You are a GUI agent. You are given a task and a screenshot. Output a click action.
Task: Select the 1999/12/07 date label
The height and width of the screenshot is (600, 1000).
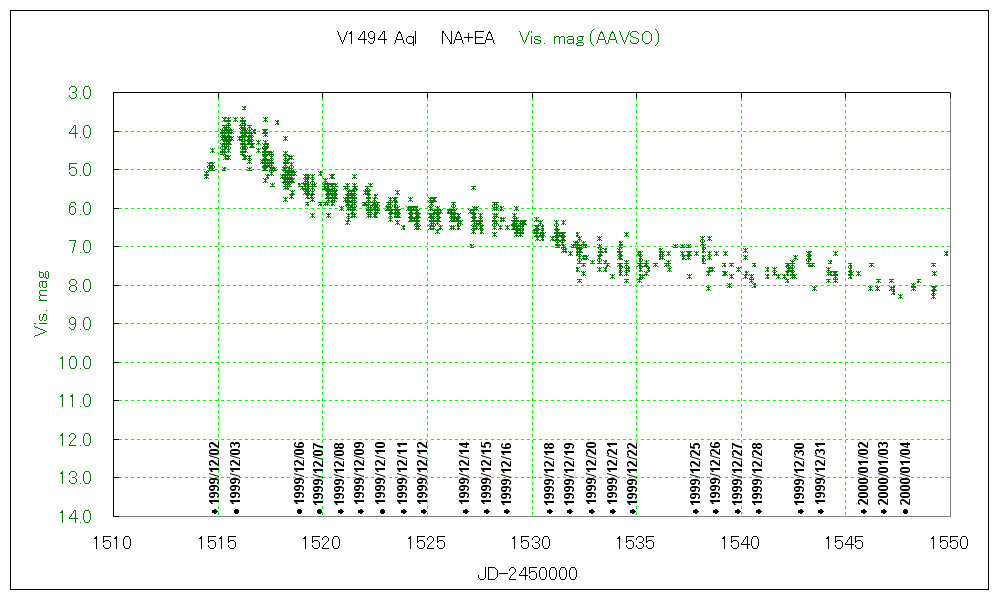tap(320, 473)
